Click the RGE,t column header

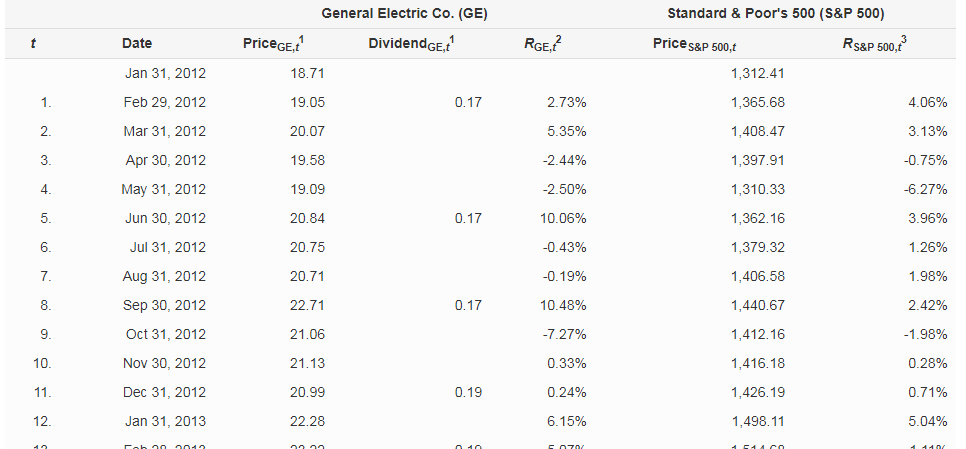tap(546, 43)
